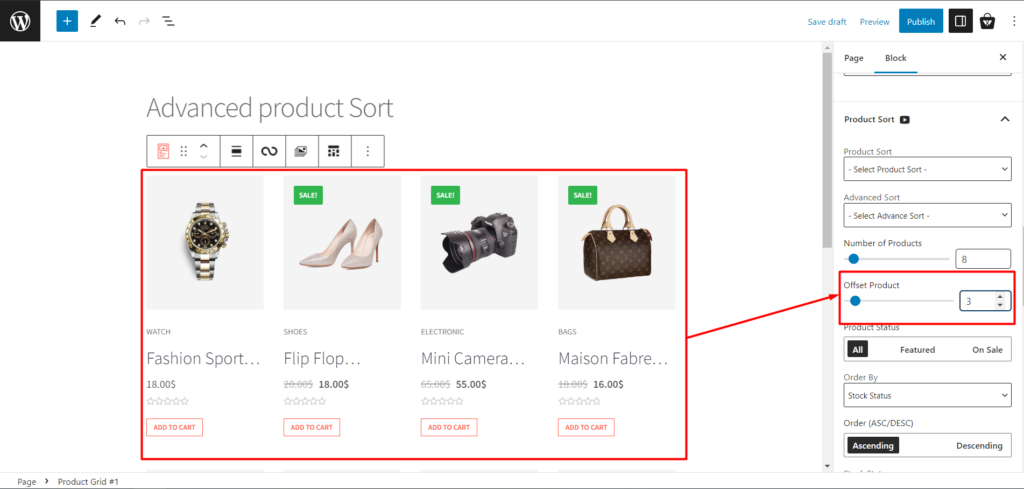The image size is (1024, 489).
Task: Switch to the Page tab
Action: click(854, 57)
